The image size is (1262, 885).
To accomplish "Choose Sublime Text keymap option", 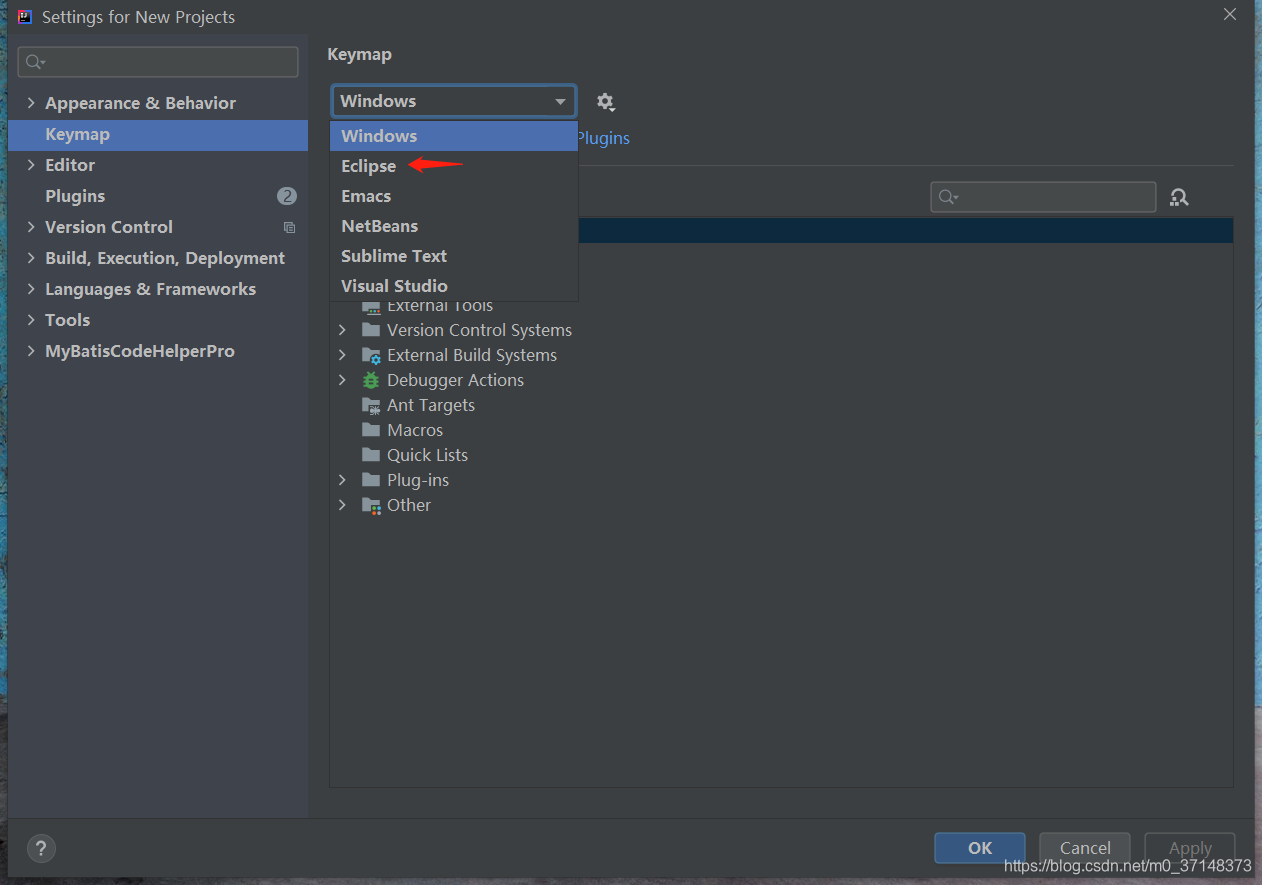I will [454, 256].
